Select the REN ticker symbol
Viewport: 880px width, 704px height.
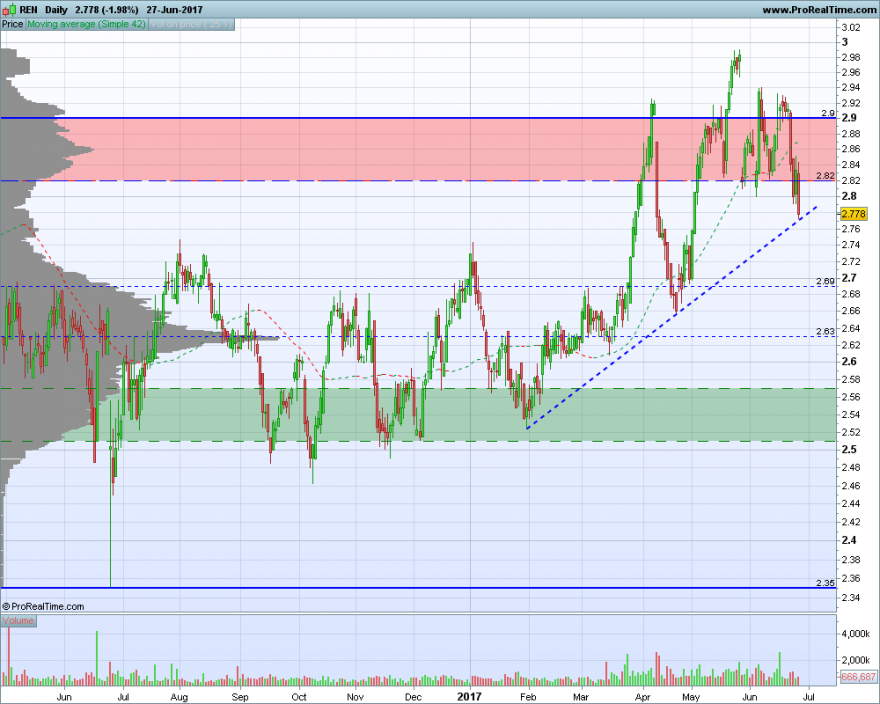coord(28,10)
